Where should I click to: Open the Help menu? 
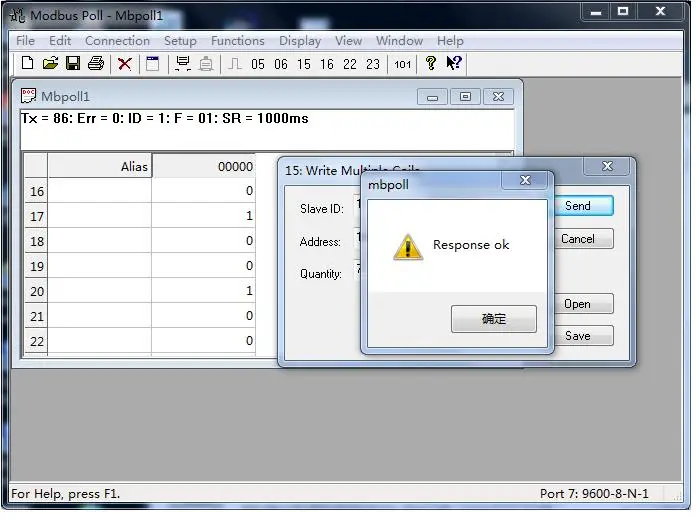pos(451,41)
